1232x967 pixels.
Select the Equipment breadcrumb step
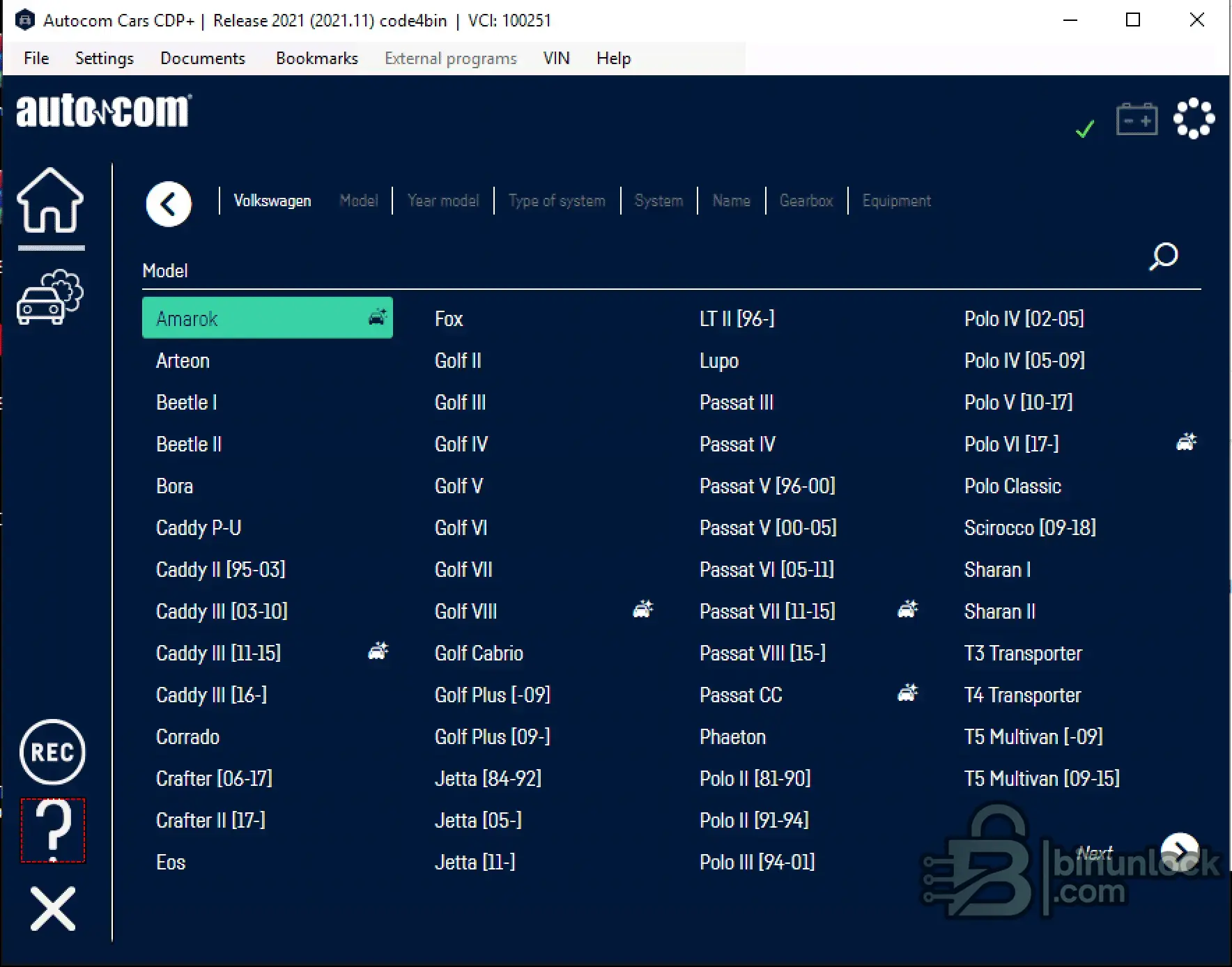[x=897, y=201]
